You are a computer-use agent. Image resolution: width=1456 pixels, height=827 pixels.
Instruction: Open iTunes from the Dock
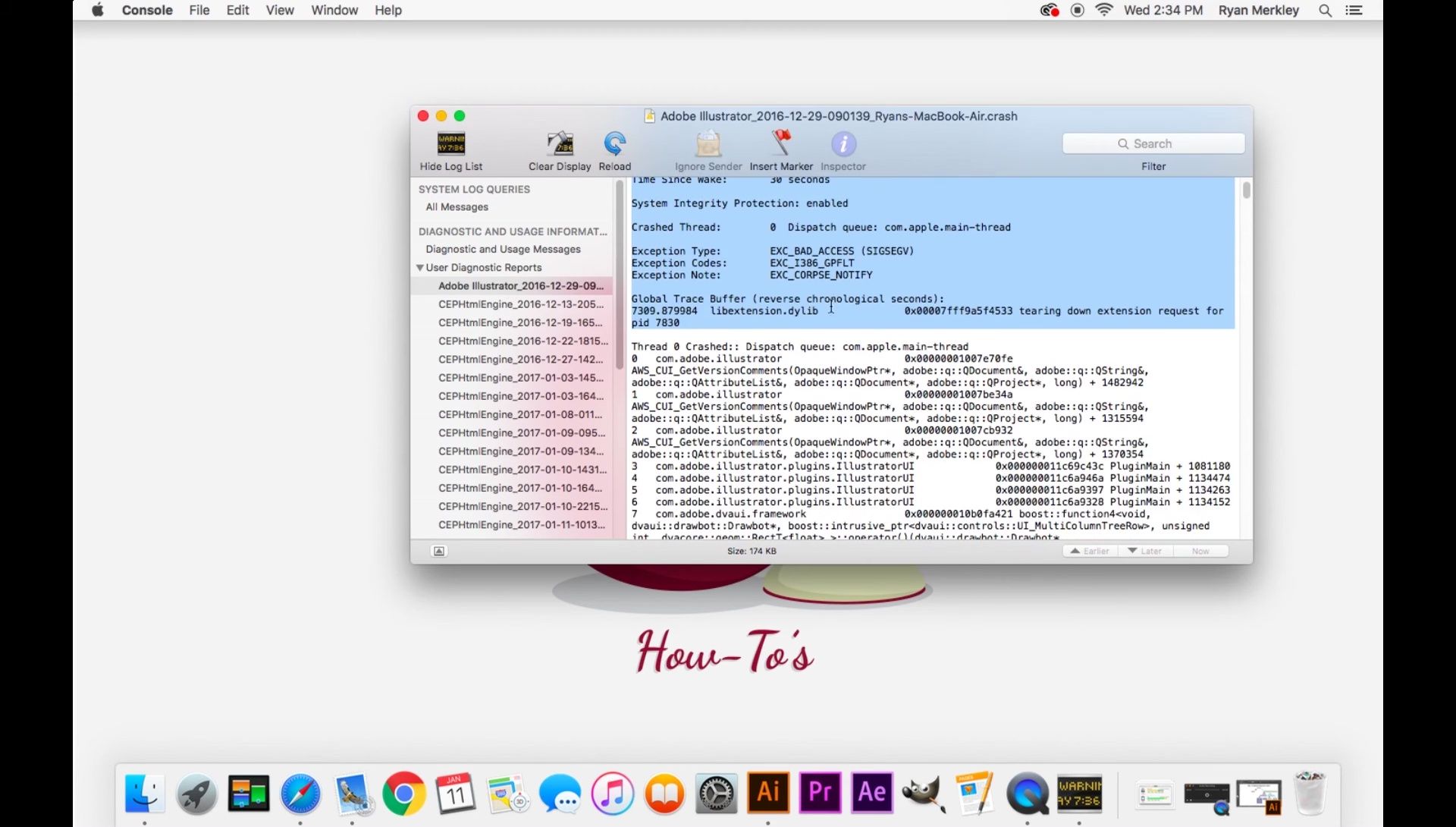(x=612, y=794)
